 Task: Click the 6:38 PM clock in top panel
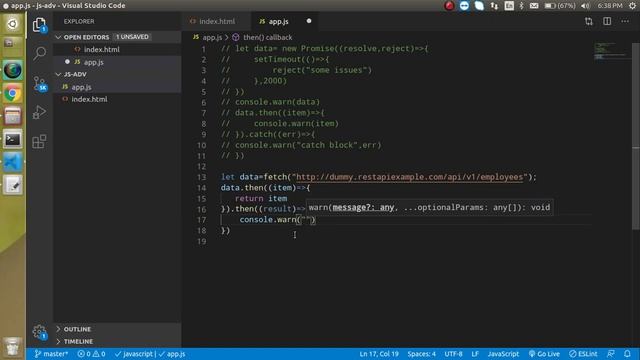coord(610,6)
